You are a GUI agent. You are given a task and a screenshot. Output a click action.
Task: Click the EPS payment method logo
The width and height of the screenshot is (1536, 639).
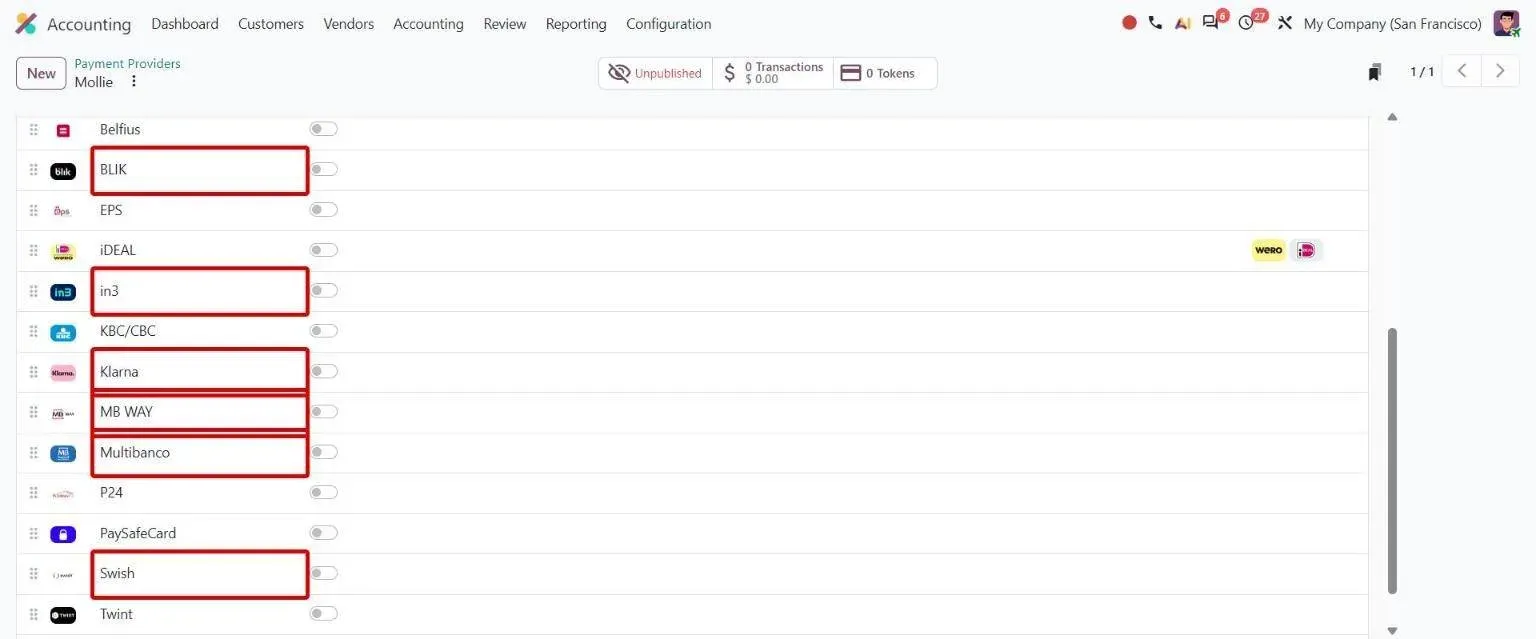coord(63,211)
